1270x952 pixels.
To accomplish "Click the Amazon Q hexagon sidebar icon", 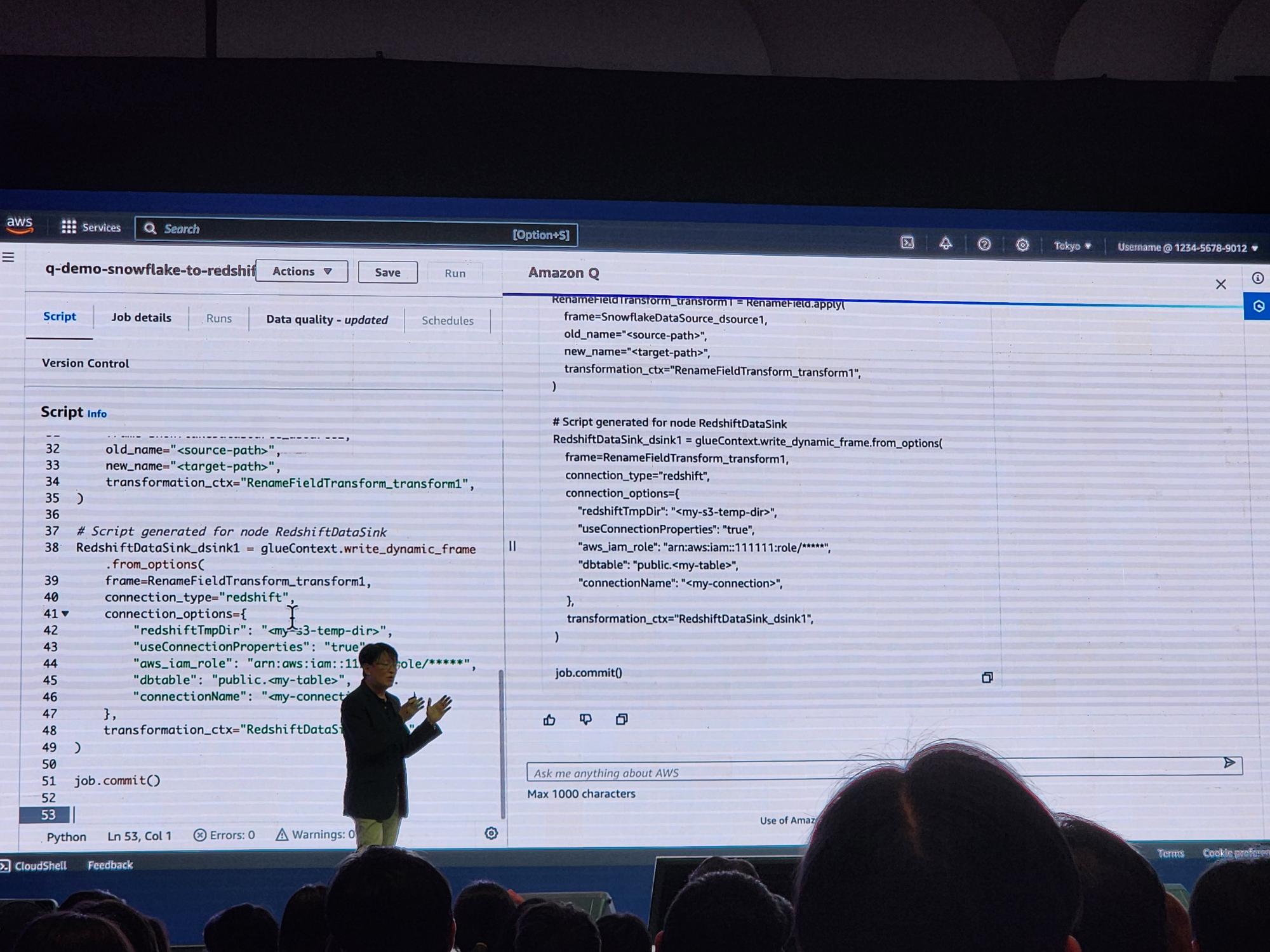I will (1258, 307).
